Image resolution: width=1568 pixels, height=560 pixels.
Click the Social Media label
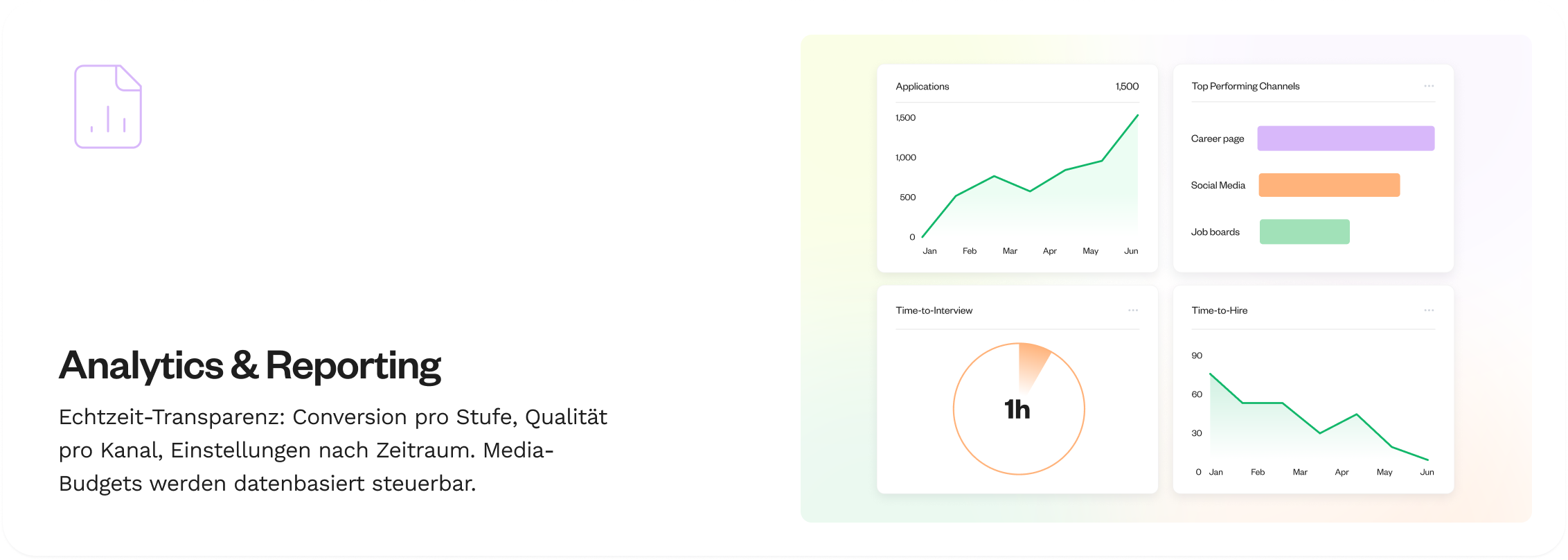[1218, 185]
